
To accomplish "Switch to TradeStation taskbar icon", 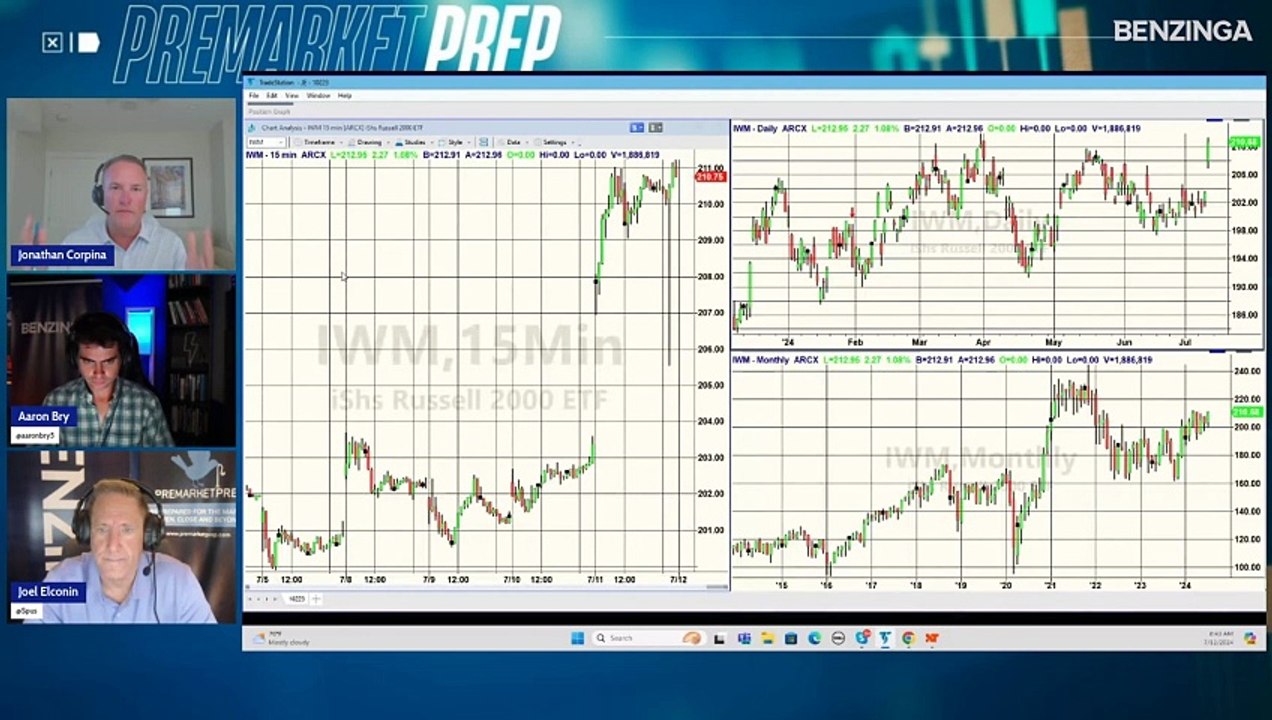I will tap(885, 638).
